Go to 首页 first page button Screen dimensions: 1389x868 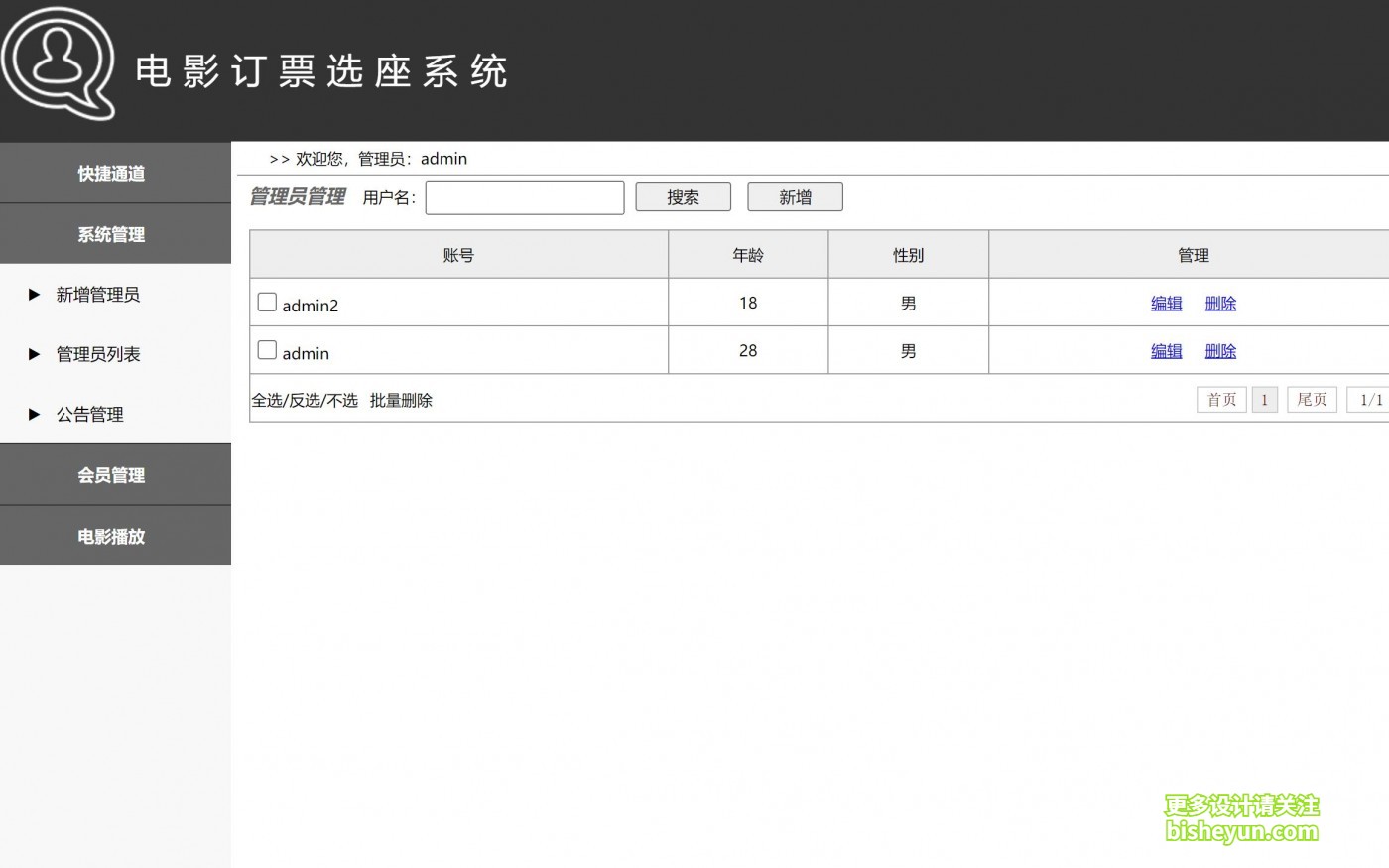click(1221, 400)
